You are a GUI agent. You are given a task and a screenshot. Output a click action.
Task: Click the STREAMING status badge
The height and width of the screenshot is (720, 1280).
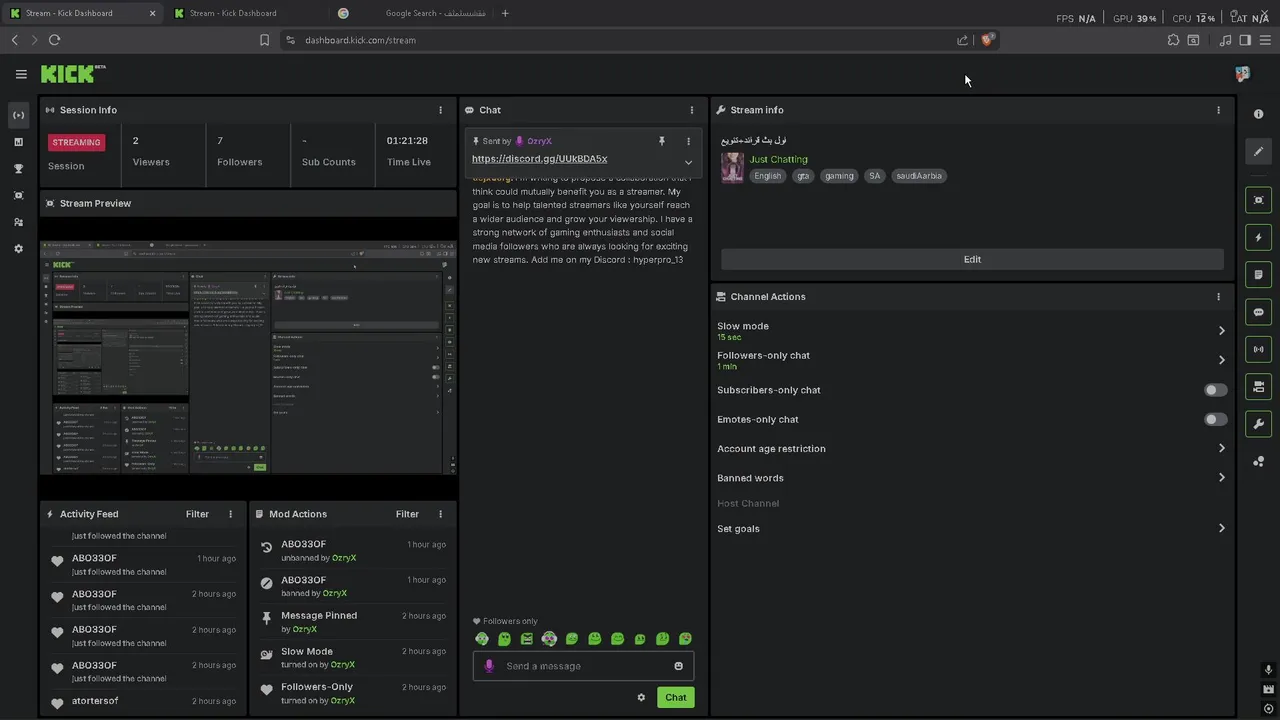77,142
